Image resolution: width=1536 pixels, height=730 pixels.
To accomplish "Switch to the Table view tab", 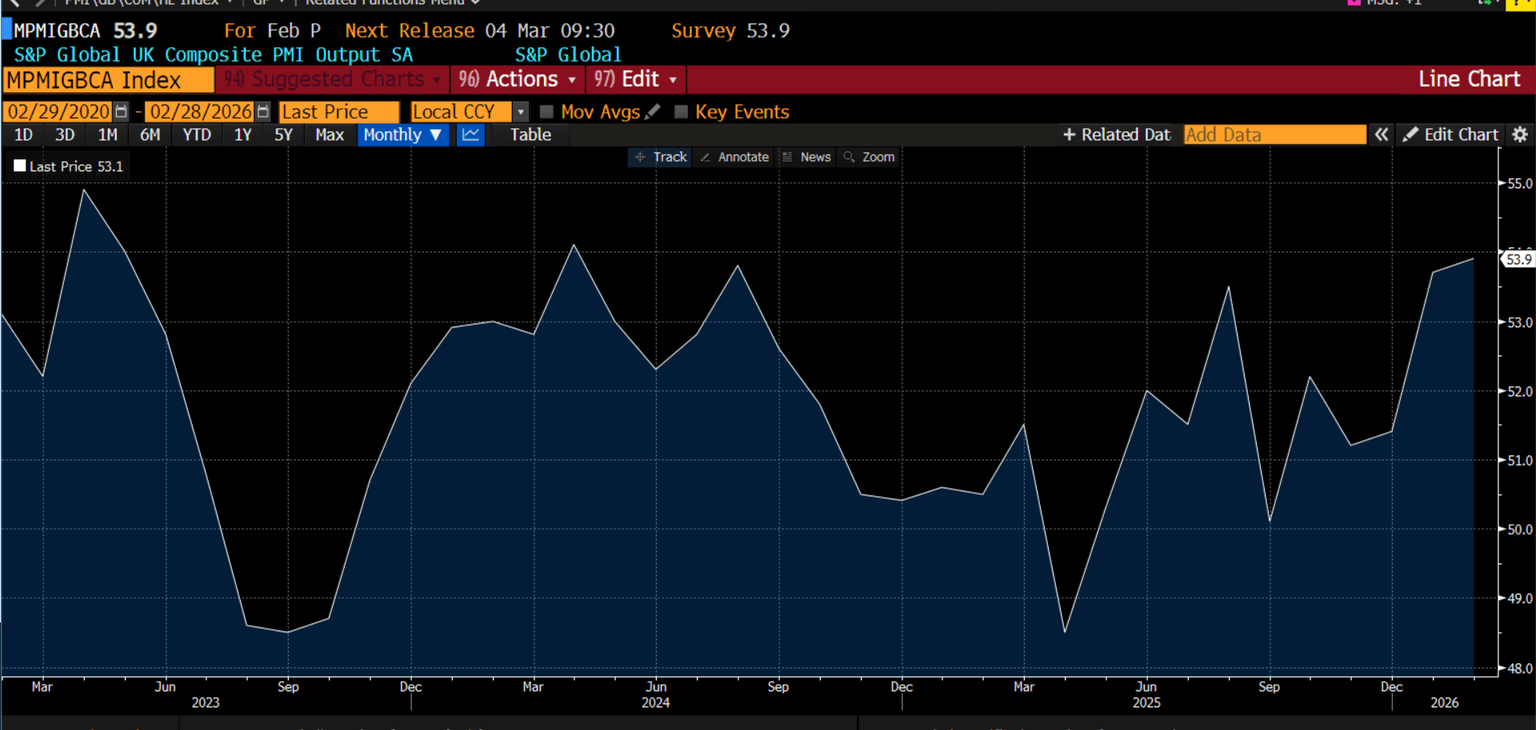I will pos(530,135).
